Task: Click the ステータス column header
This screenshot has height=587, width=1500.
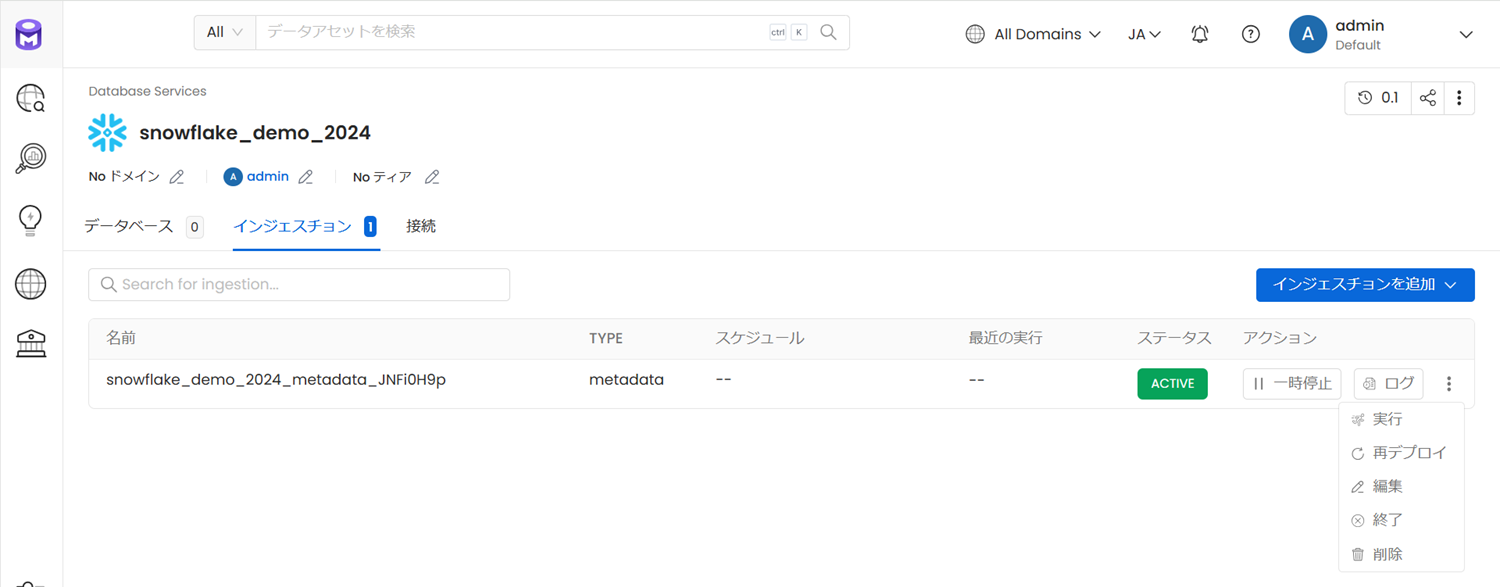Action: (x=1174, y=339)
